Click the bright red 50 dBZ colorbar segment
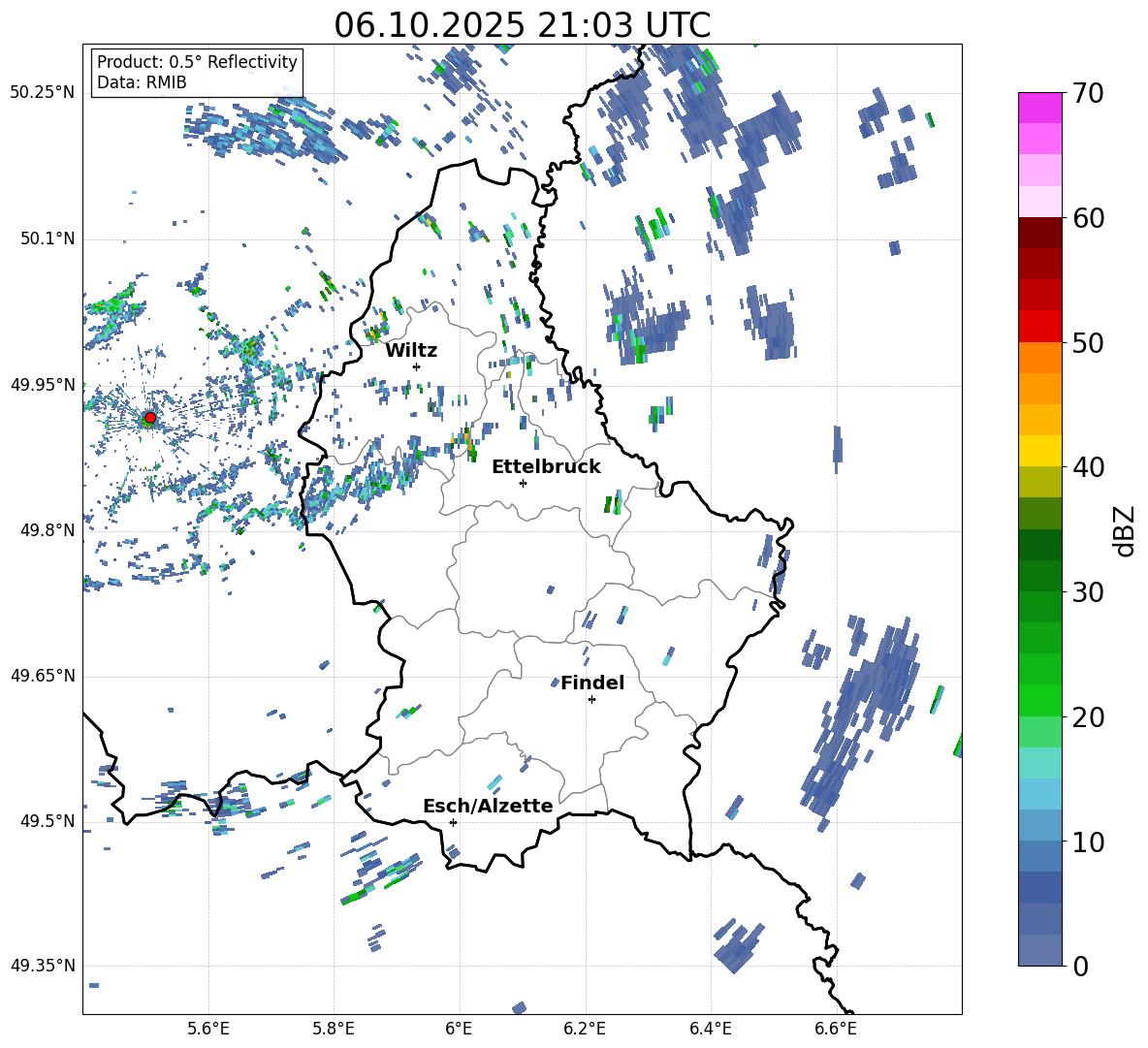1148x1048 pixels. click(1040, 327)
